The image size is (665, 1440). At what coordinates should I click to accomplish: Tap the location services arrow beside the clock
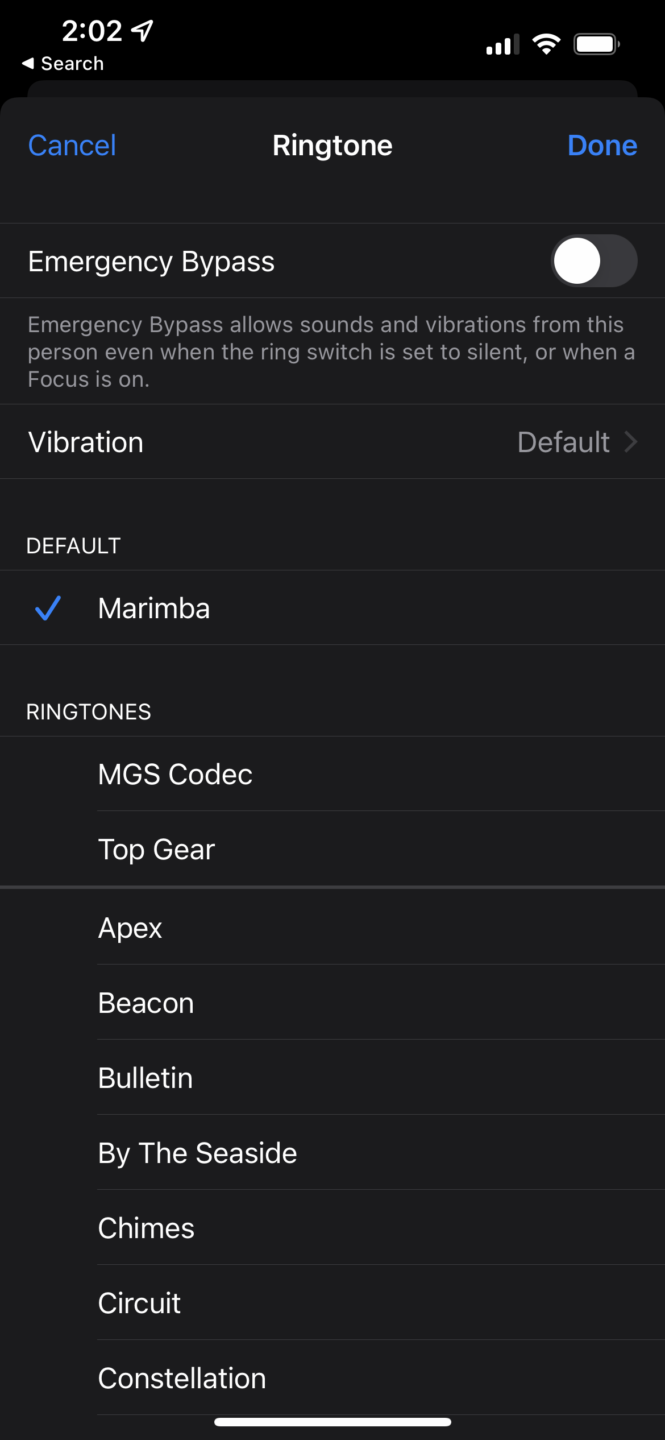click(143, 30)
